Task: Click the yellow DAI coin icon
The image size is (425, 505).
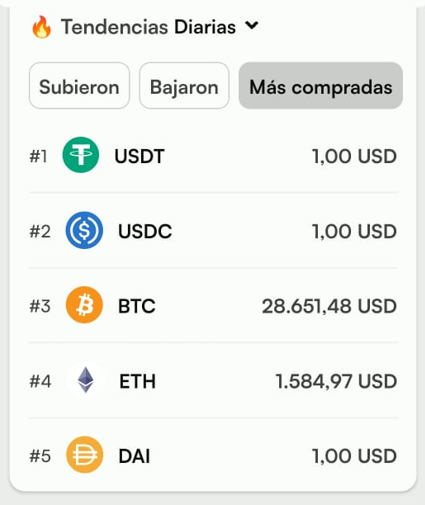Action: 85,455
